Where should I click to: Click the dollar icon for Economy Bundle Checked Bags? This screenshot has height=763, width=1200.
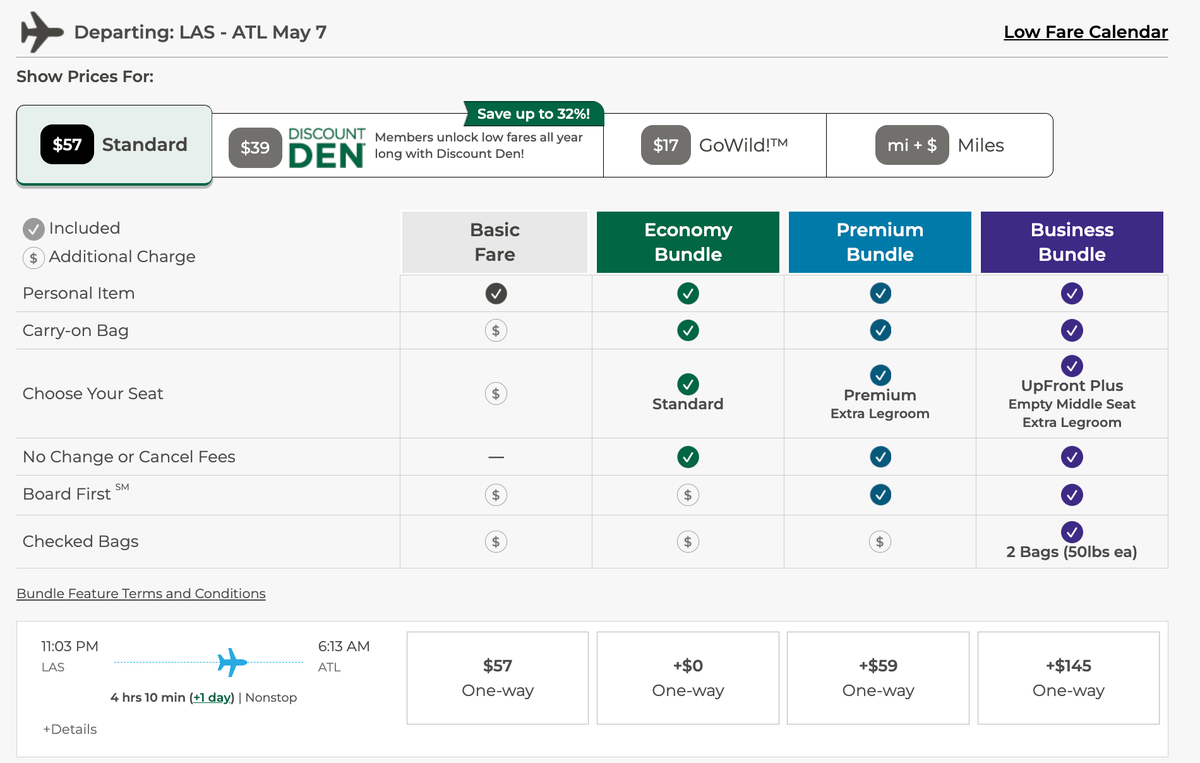[x=687, y=541]
